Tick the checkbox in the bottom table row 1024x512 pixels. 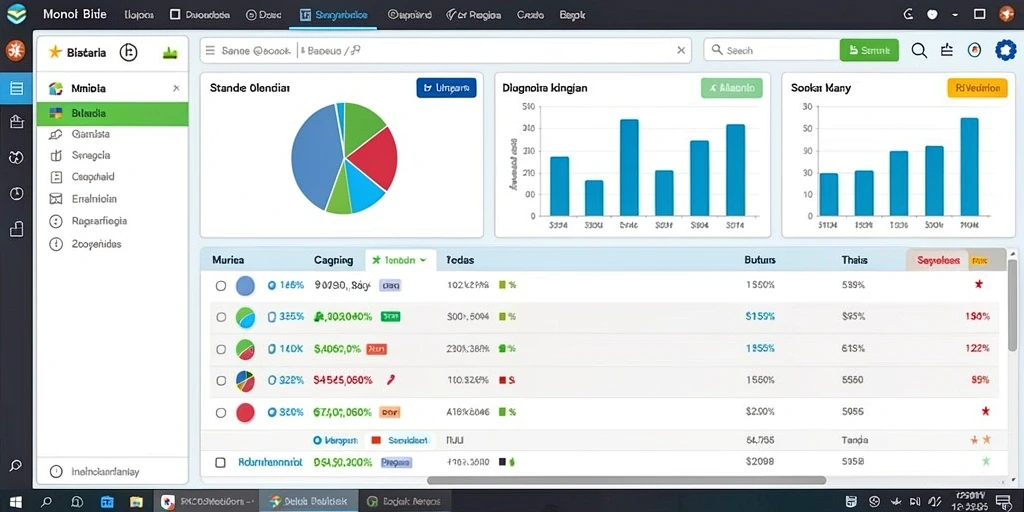click(x=221, y=462)
